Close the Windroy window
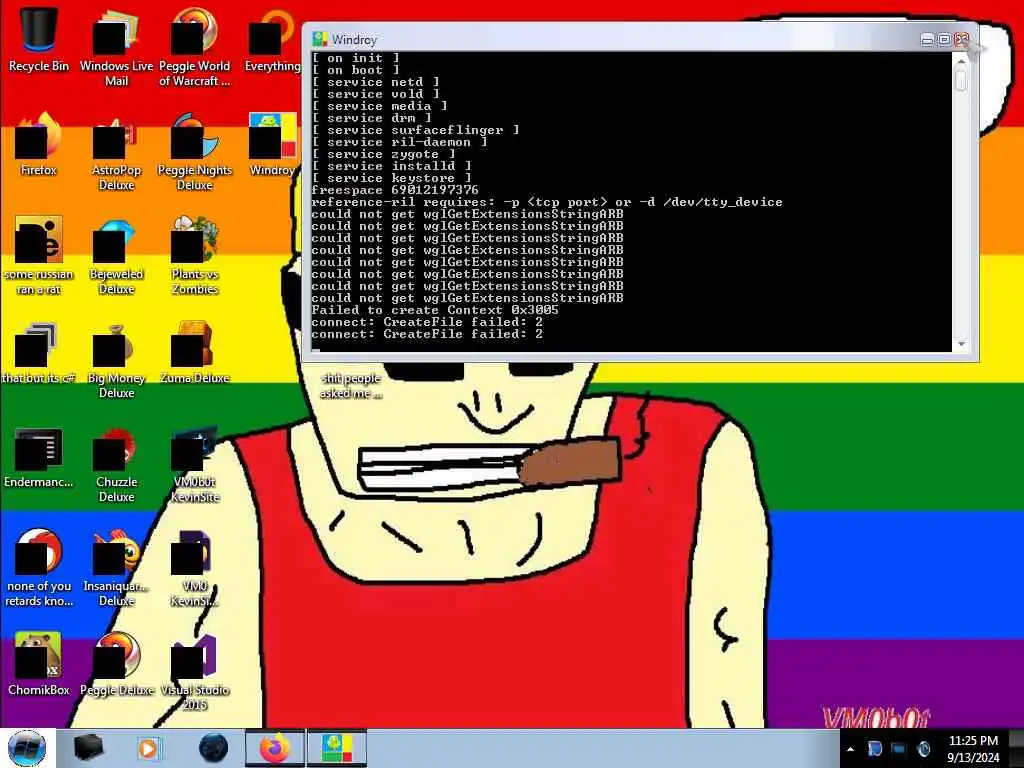1024x768 pixels. coord(961,40)
